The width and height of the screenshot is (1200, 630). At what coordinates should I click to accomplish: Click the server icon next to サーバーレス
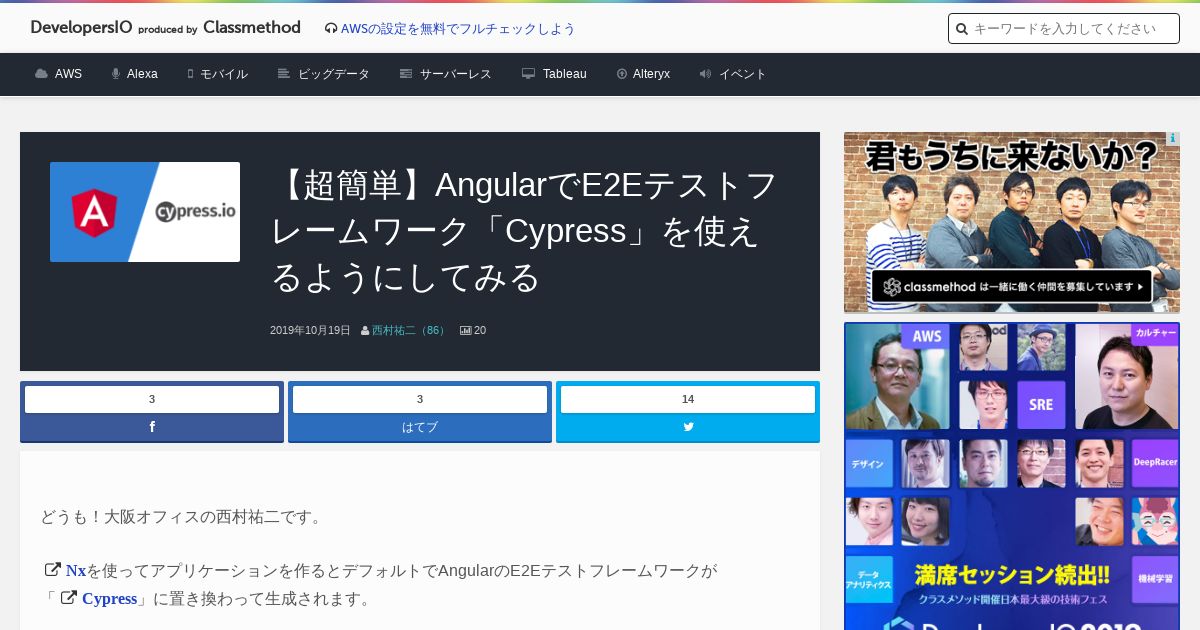[x=406, y=74]
